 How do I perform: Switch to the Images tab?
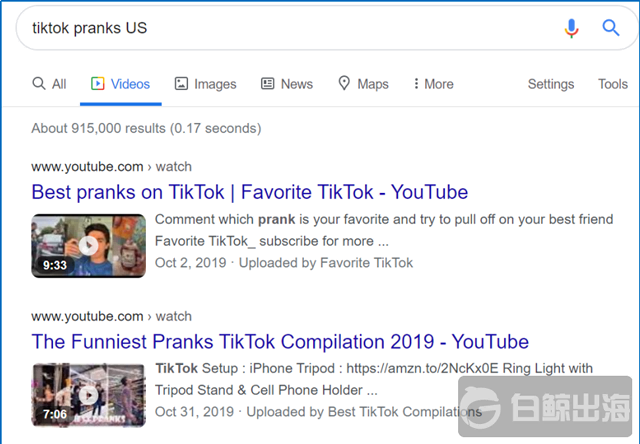tap(215, 84)
